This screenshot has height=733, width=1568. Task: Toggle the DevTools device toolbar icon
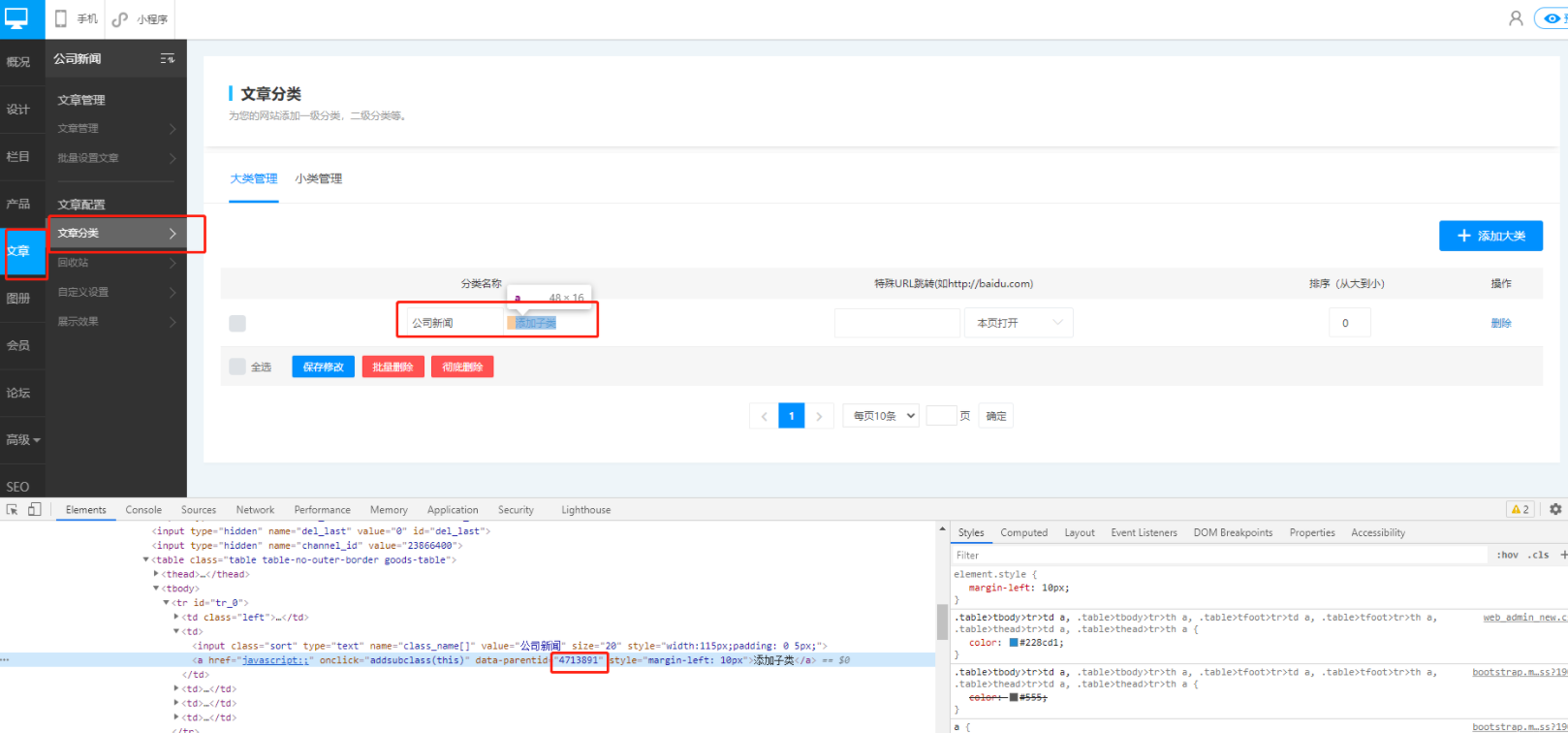pyautogui.click(x=34, y=509)
